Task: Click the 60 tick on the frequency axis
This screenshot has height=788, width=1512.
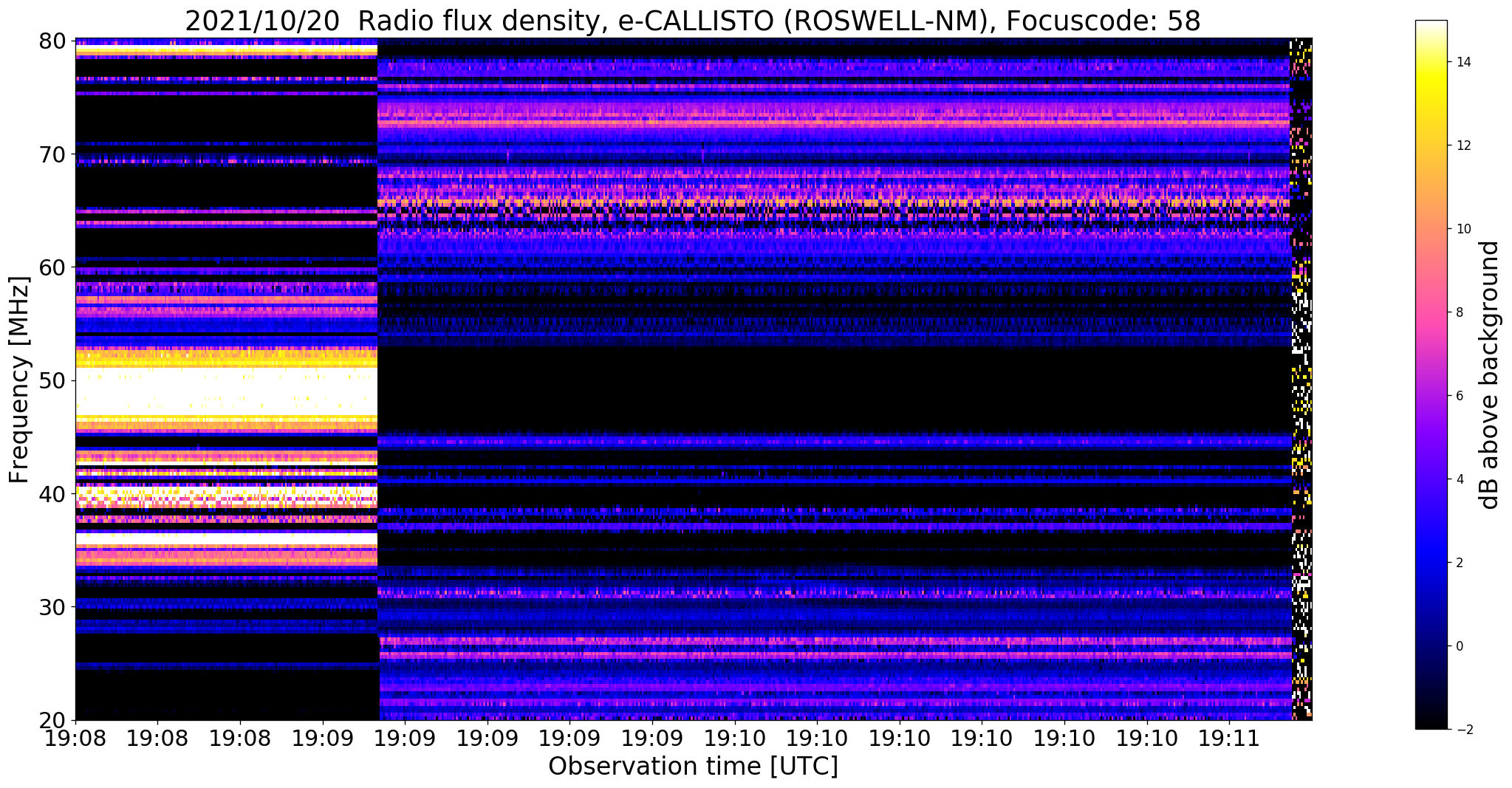Action: pyautogui.click(x=52, y=267)
